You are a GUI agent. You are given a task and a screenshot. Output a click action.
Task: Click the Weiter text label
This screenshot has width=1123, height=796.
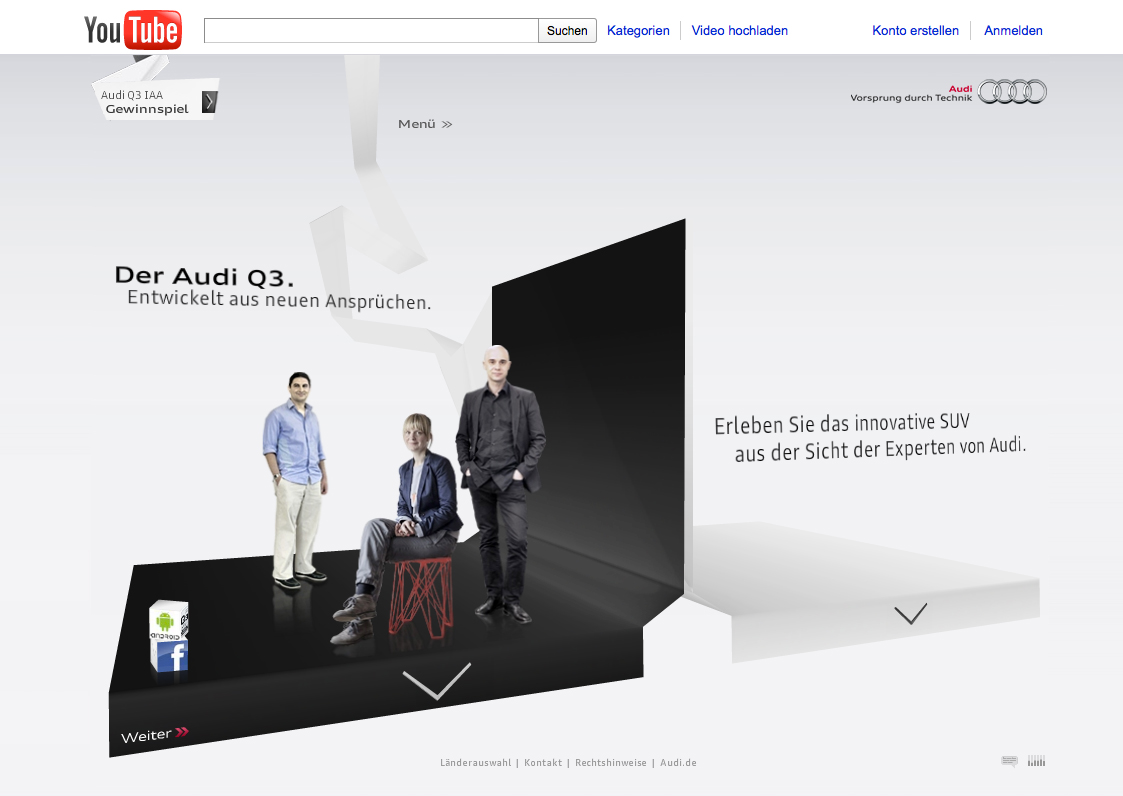[x=146, y=737]
